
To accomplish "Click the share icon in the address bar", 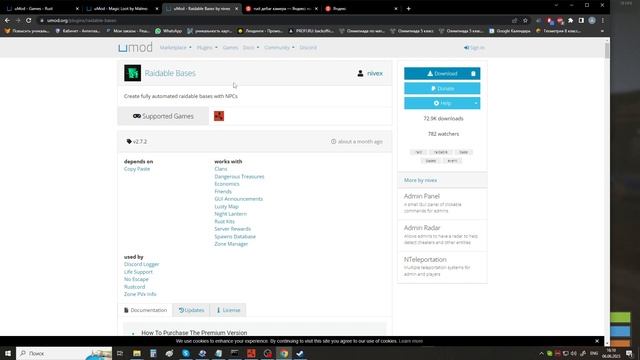I will pos(514,20).
